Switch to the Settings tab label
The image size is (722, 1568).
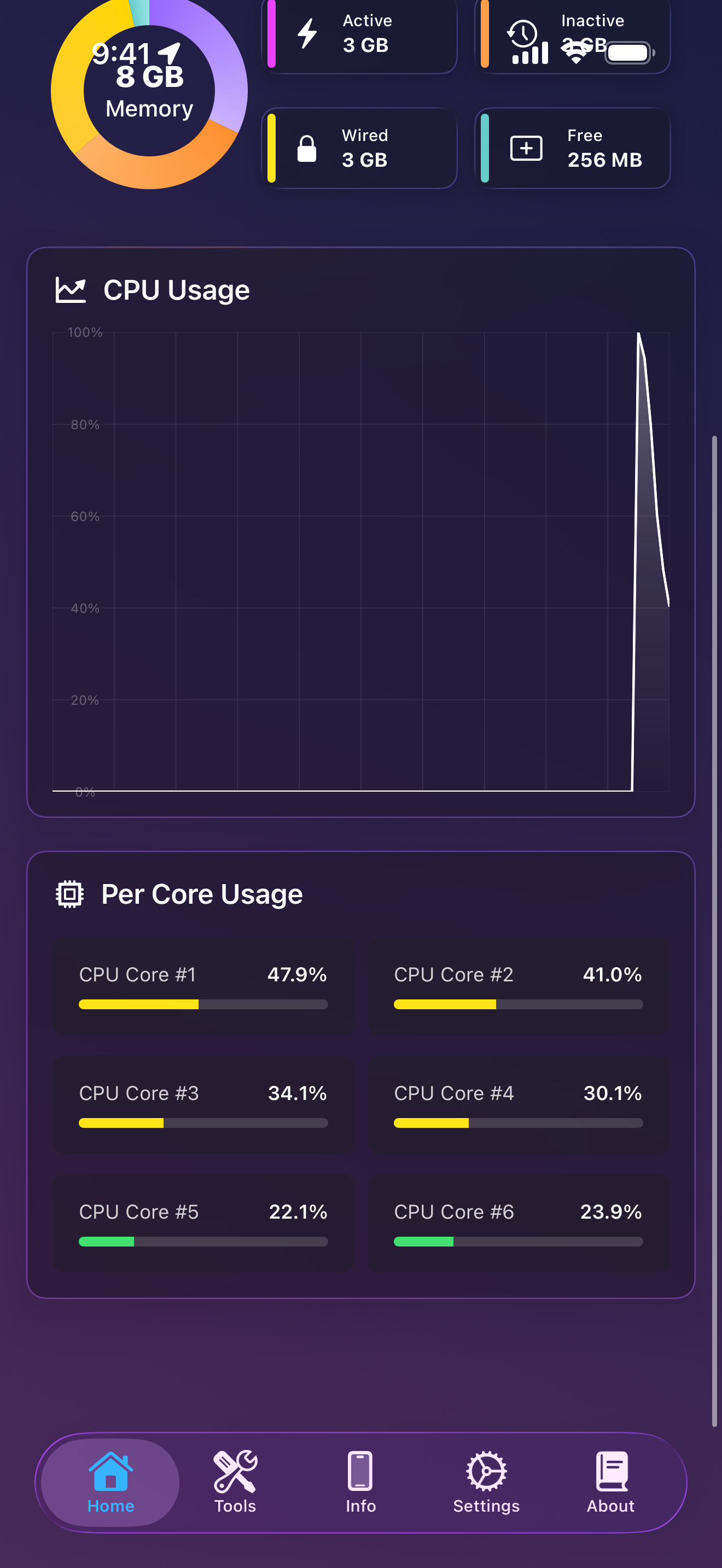pyautogui.click(x=486, y=1506)
